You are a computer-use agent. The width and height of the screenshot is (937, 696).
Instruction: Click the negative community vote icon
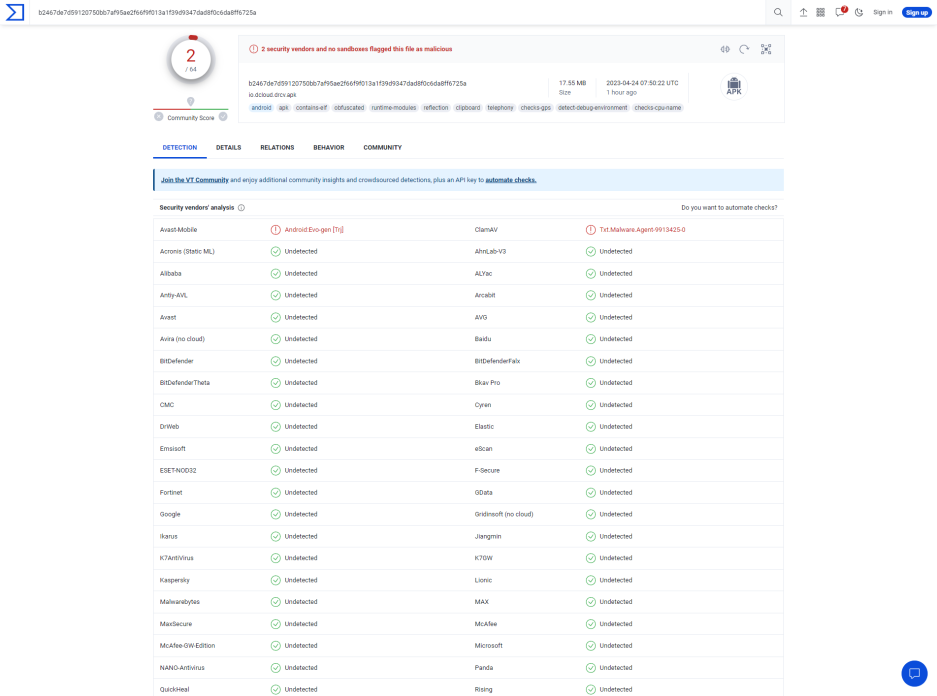coord(159,117)
